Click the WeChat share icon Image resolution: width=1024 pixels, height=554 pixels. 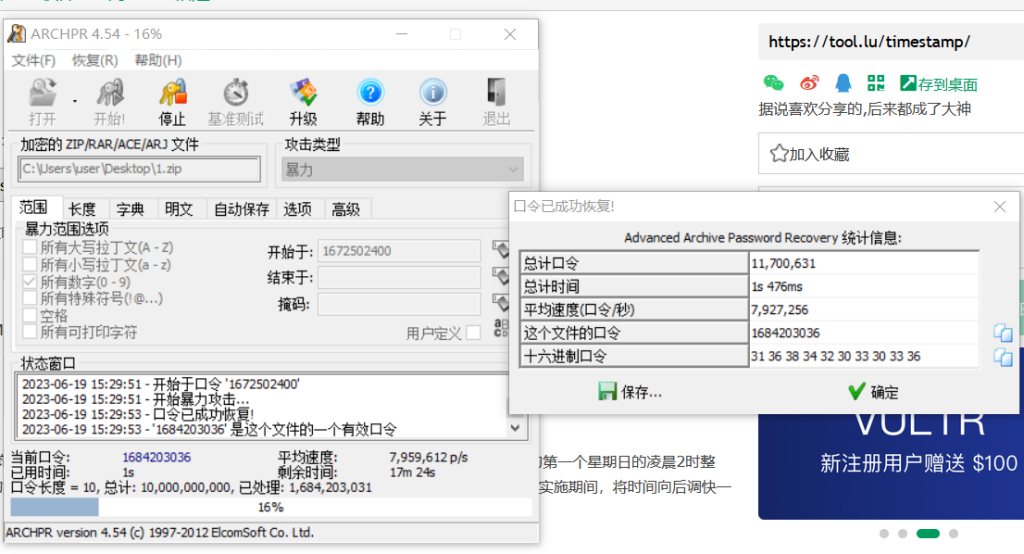point(774,83)
